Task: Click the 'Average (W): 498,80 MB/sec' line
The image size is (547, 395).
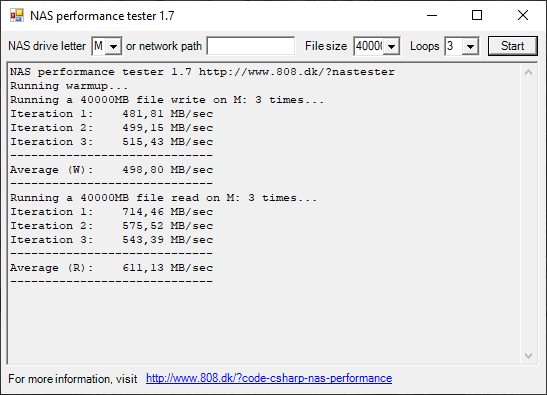Action: (111, 170)
